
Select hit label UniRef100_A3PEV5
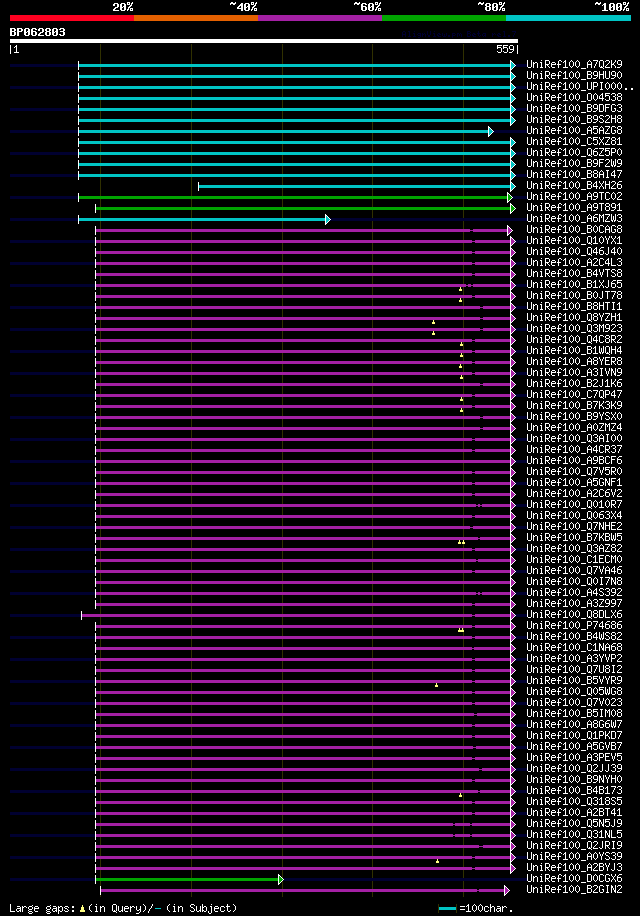point(574,758)
